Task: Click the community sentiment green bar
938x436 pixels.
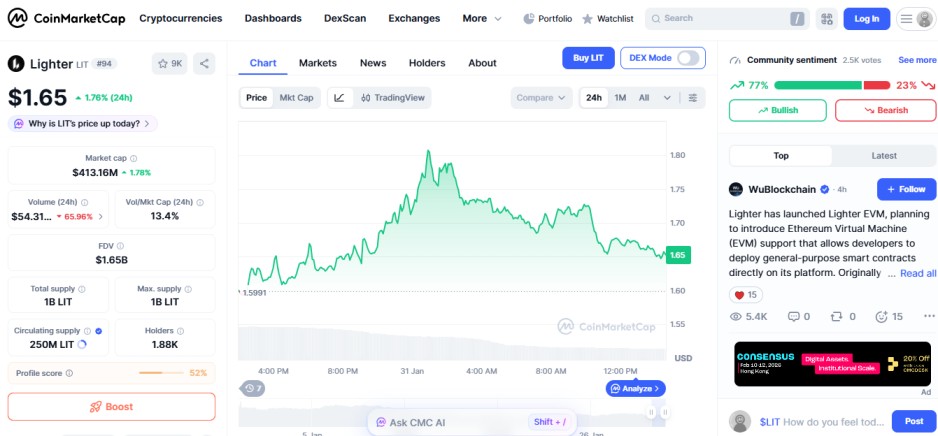Action: (x=818, y=85)
